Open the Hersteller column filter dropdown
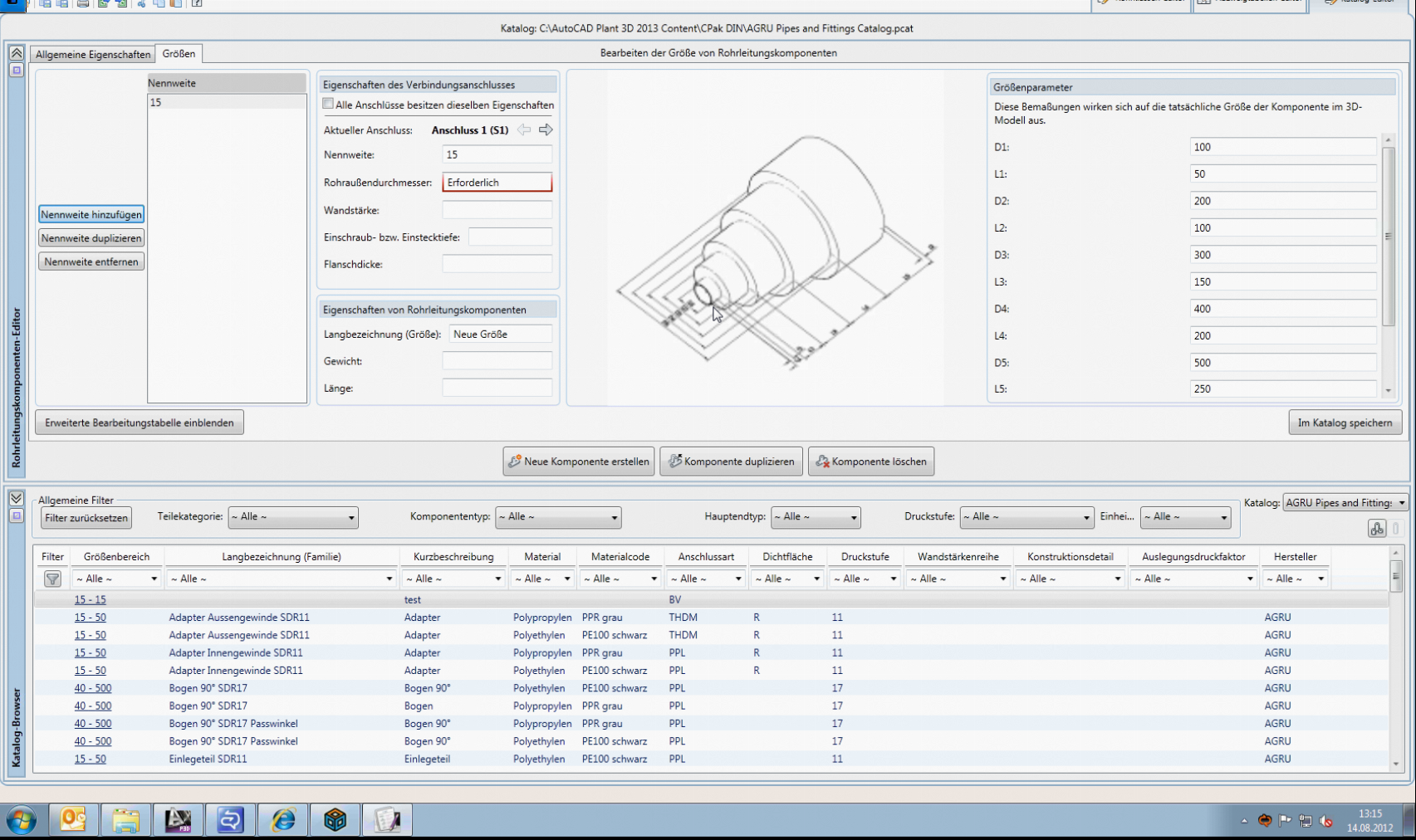Image resolution: width=1416 pixels, height=840 pixels. (1295, 579)
